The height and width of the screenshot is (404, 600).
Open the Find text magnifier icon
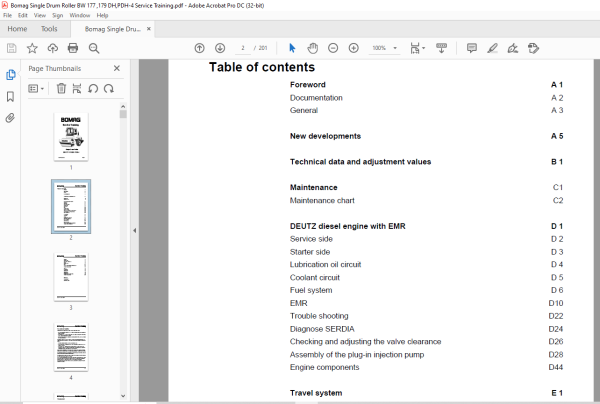pos(94,48)
